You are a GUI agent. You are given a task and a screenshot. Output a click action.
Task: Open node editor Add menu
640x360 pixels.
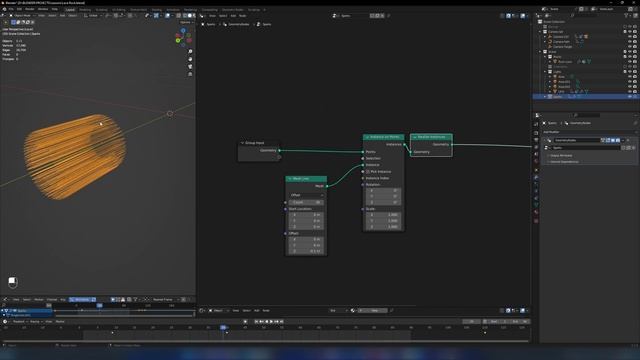[233, 16]
